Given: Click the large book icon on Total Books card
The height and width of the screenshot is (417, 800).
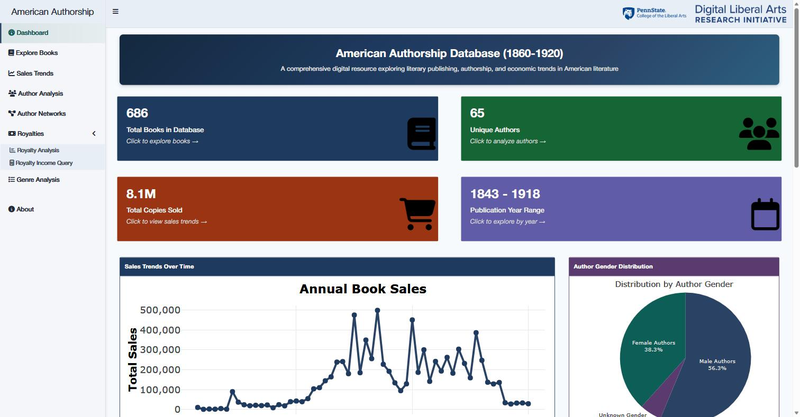Looking at the screenshot, I should point(421,134).
